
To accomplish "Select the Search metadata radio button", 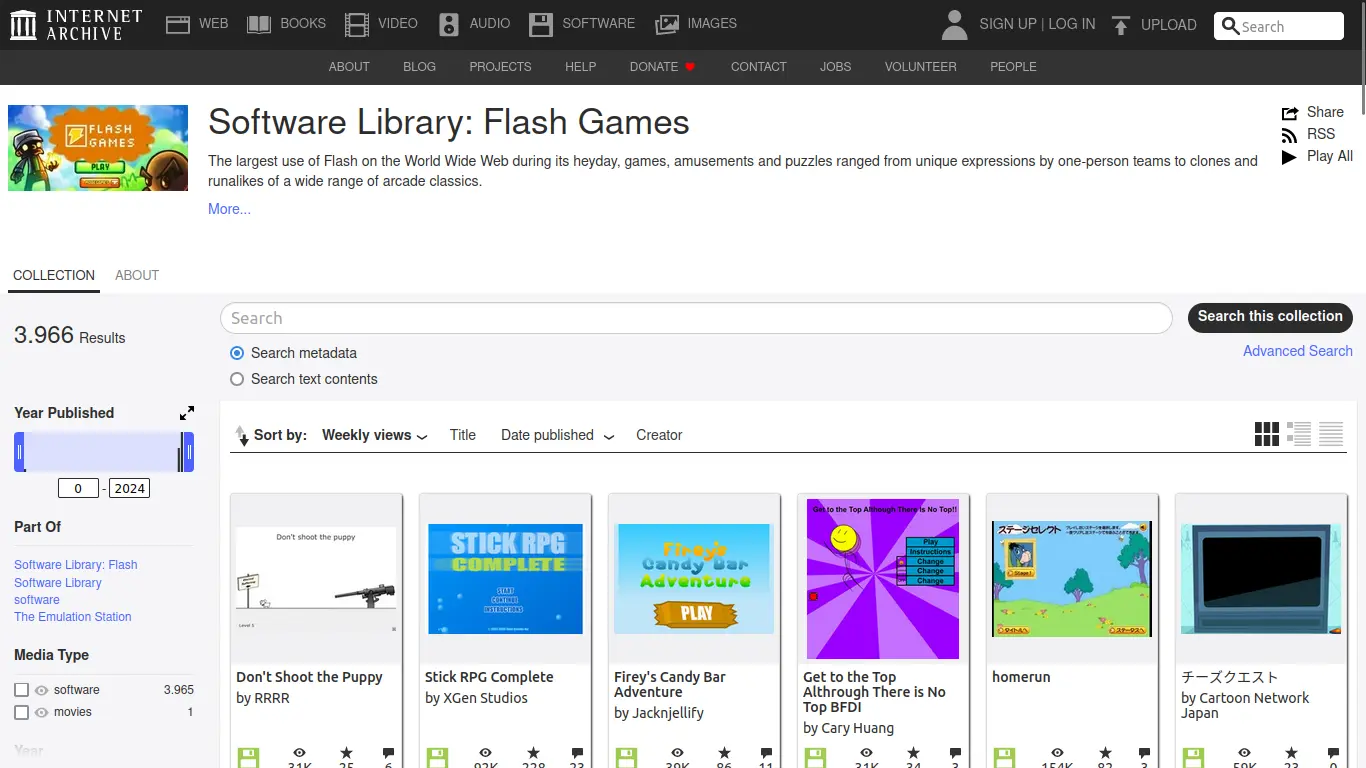I will pos(237,353).
